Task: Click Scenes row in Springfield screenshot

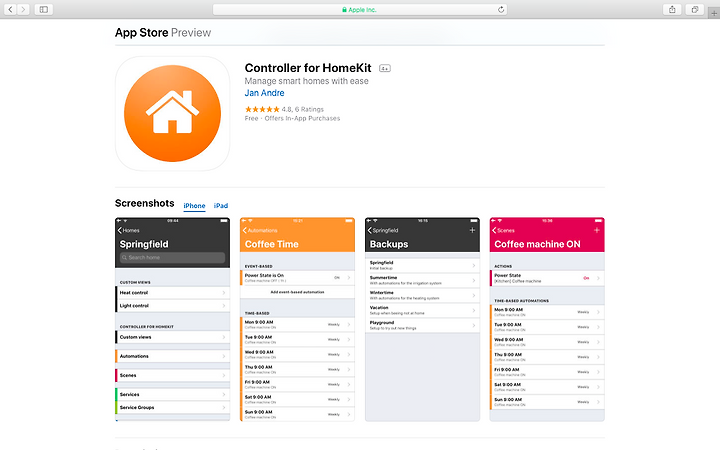Action: click(172, 376)
